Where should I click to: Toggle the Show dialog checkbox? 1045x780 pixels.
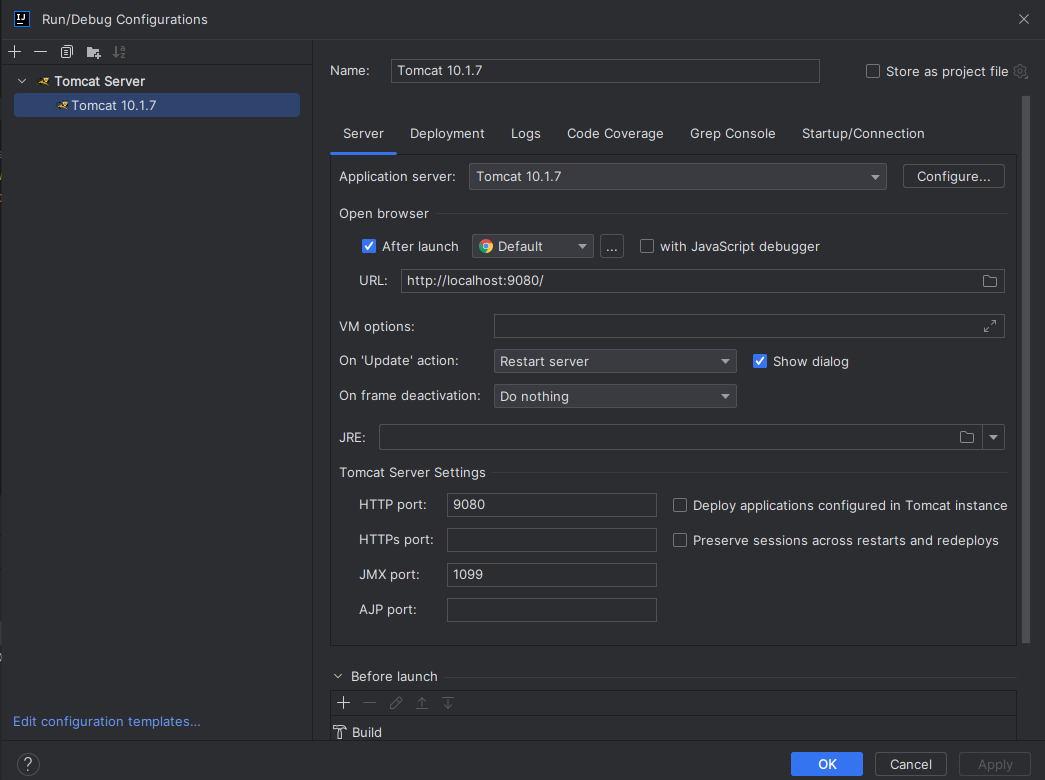(x=759, y=361)
